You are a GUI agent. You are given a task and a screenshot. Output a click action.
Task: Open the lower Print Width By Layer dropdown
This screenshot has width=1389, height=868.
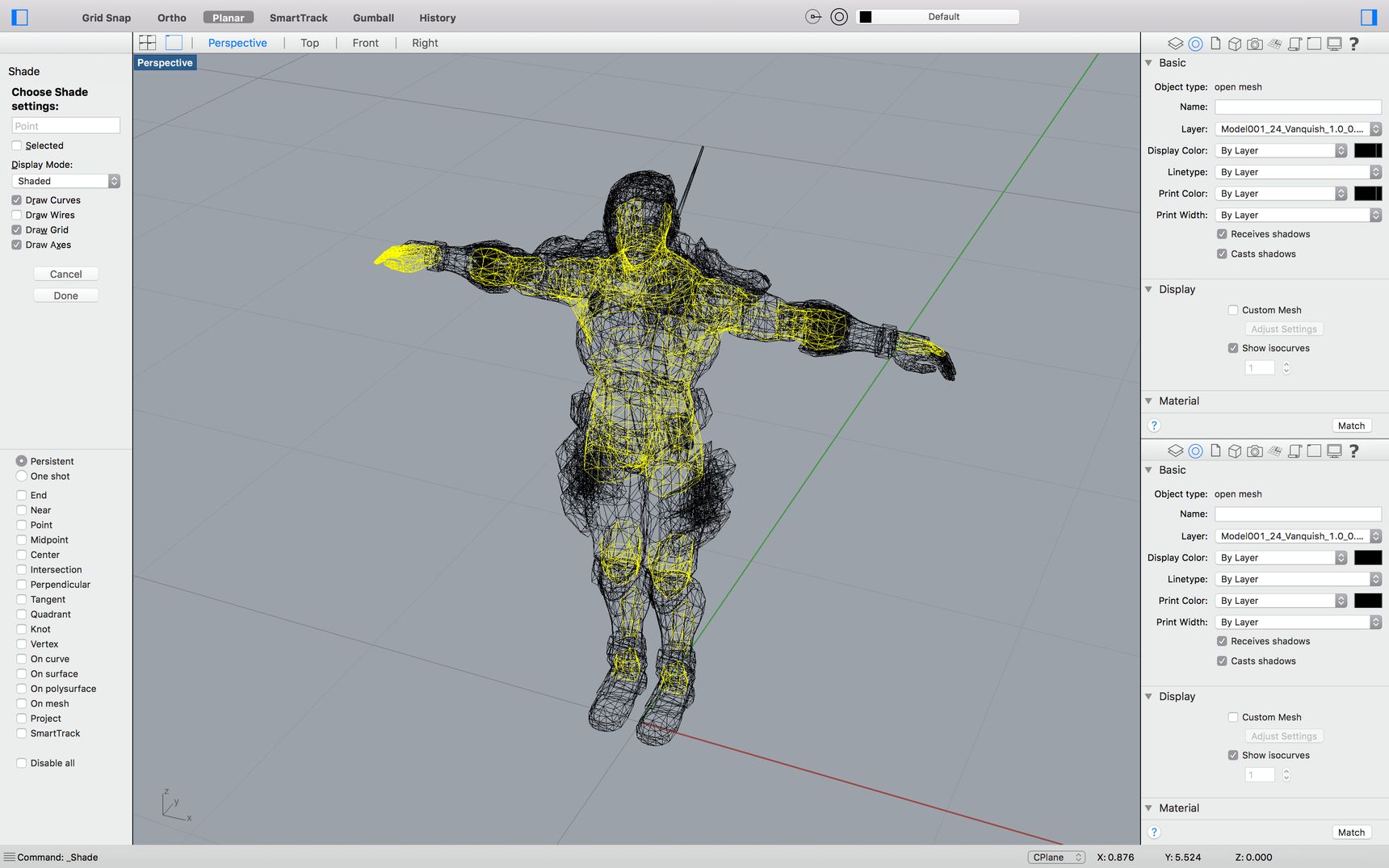tap(1299, 623)
